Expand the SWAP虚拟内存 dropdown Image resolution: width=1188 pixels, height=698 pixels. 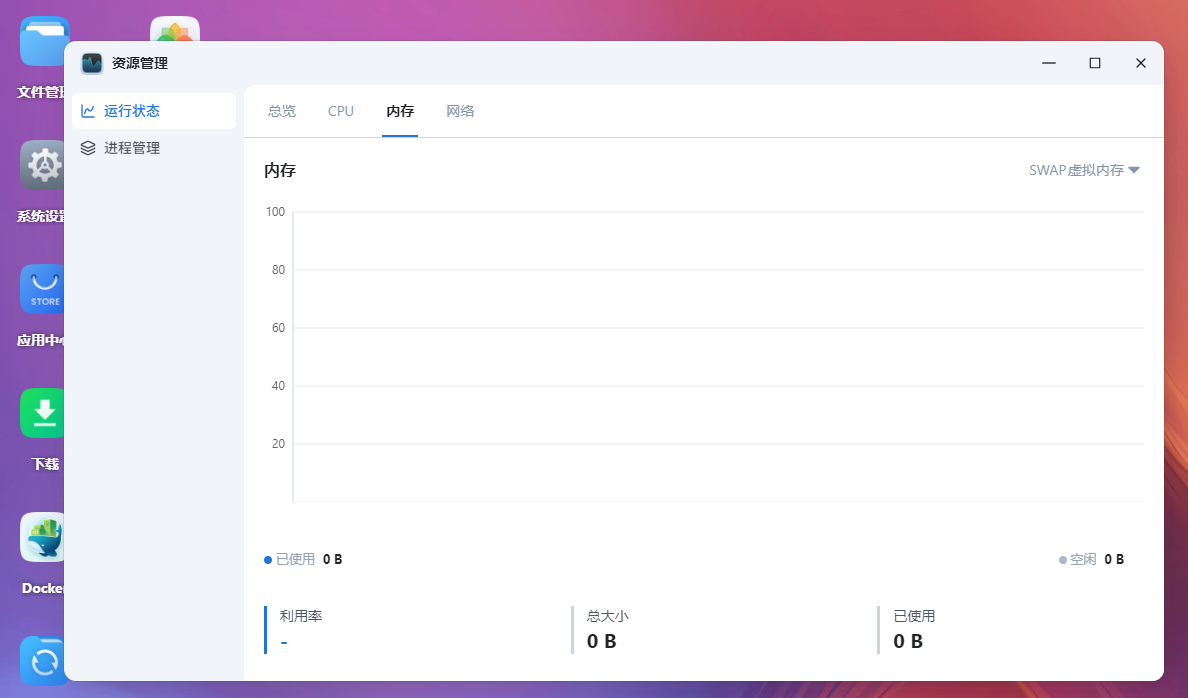(x=1084, y=170)
